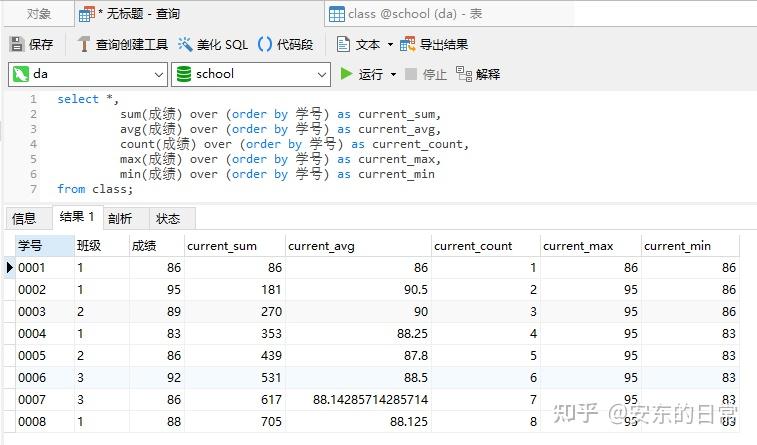Click current_avg value 88.14285714285714
The height and width of the screenshot is (445, 757).
pos(370,400)
